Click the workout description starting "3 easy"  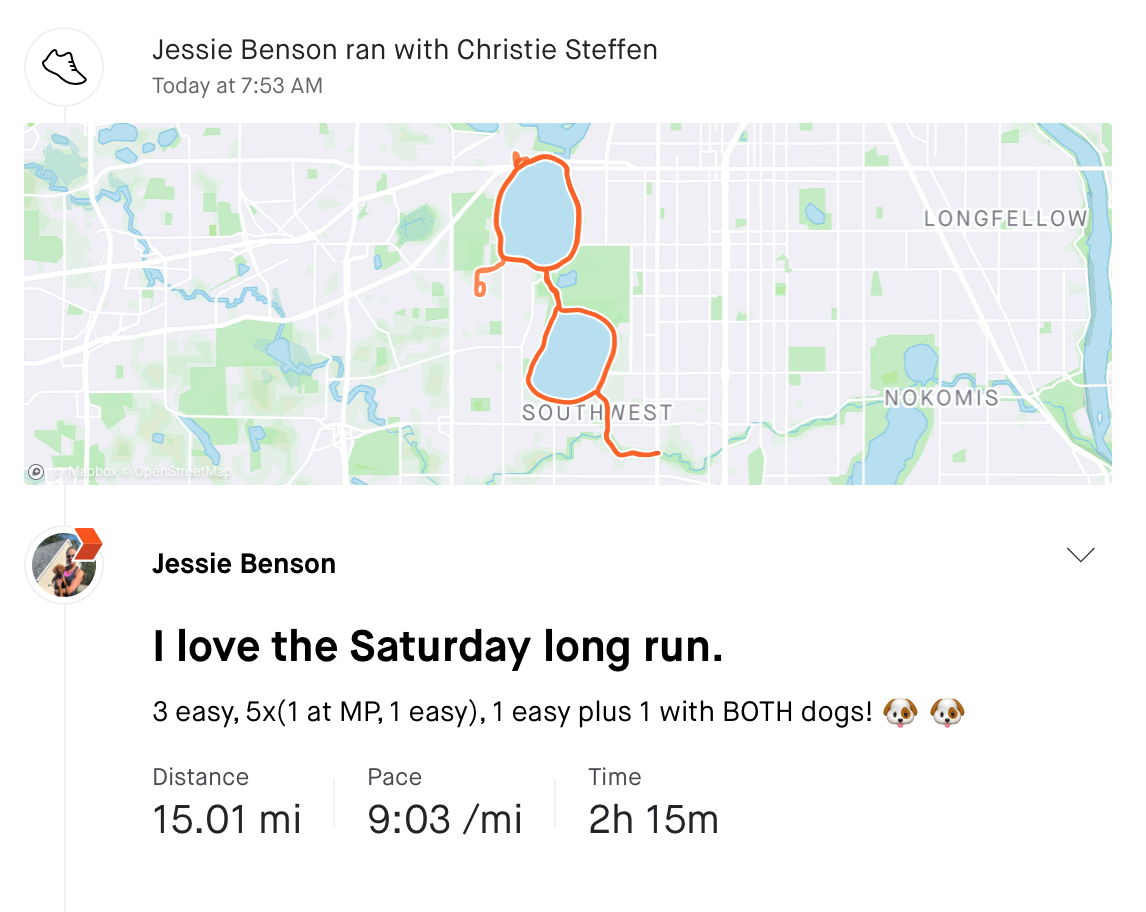pos(513,713)
